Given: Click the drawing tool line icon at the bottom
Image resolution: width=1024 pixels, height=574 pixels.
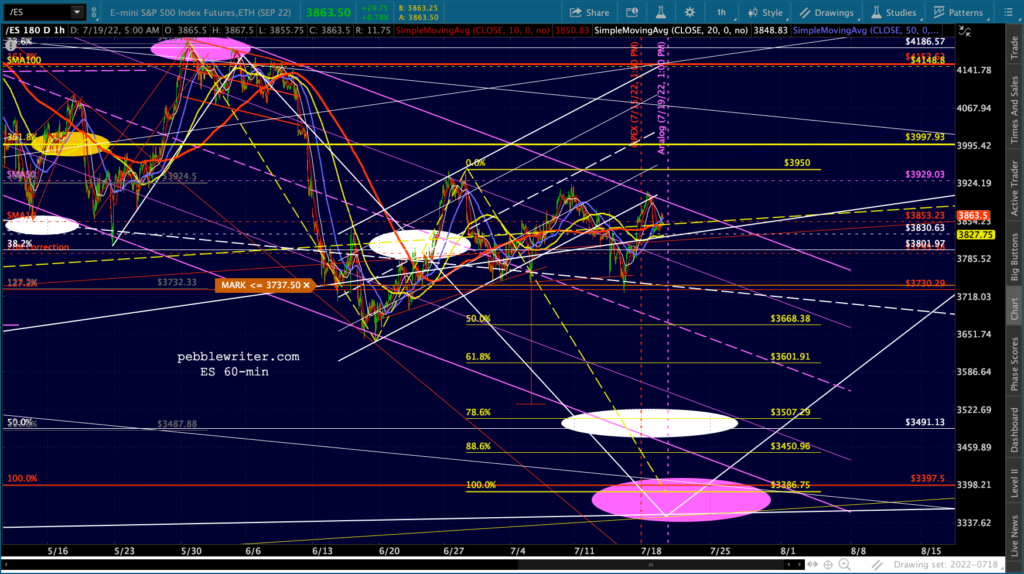Looking at the screenshot, I should click(877, 564).
